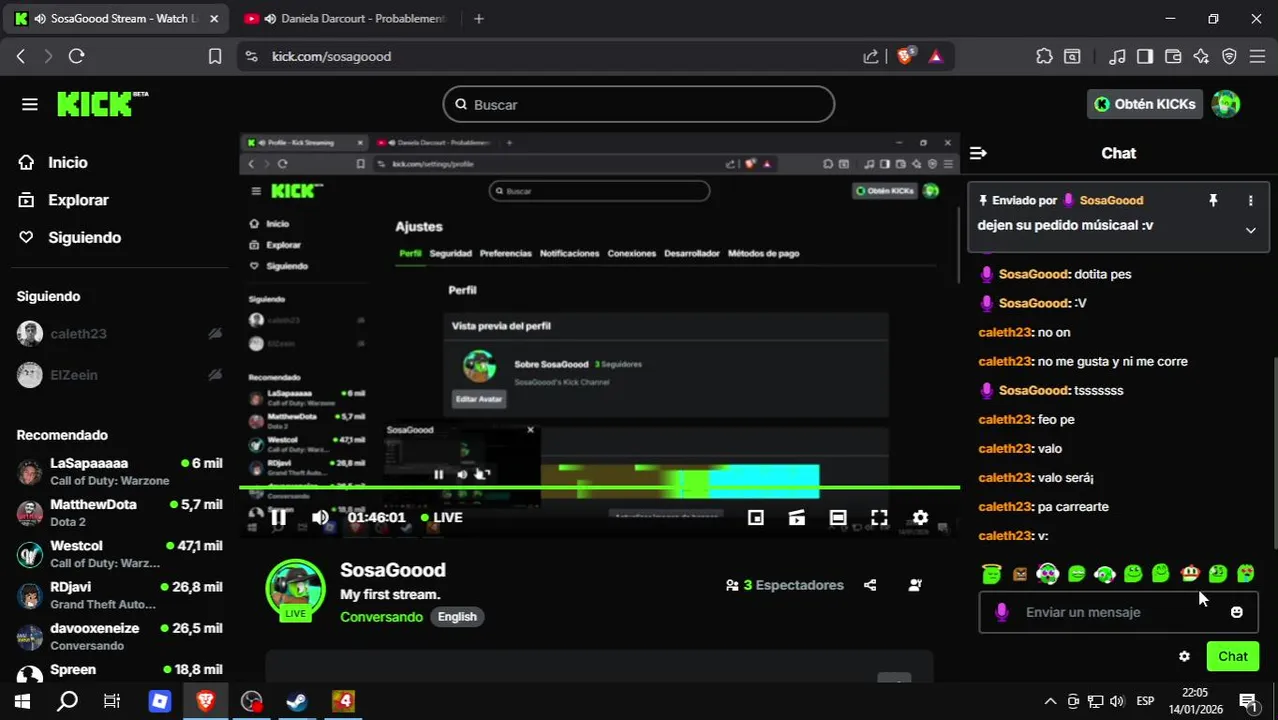1278x720 pixels.
Task: Share the stream via share icon
Action: tap(870, 585)
